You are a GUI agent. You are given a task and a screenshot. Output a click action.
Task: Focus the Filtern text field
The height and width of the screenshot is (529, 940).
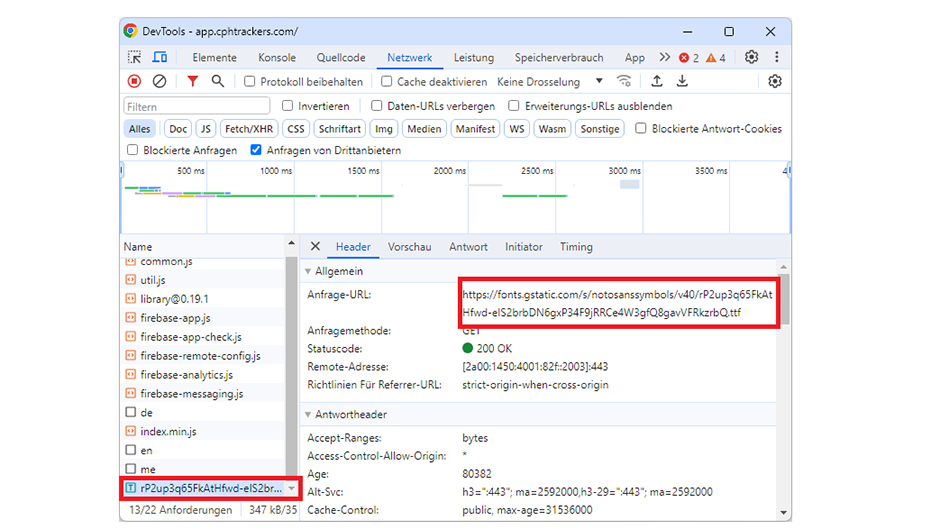tap(197, 106)
